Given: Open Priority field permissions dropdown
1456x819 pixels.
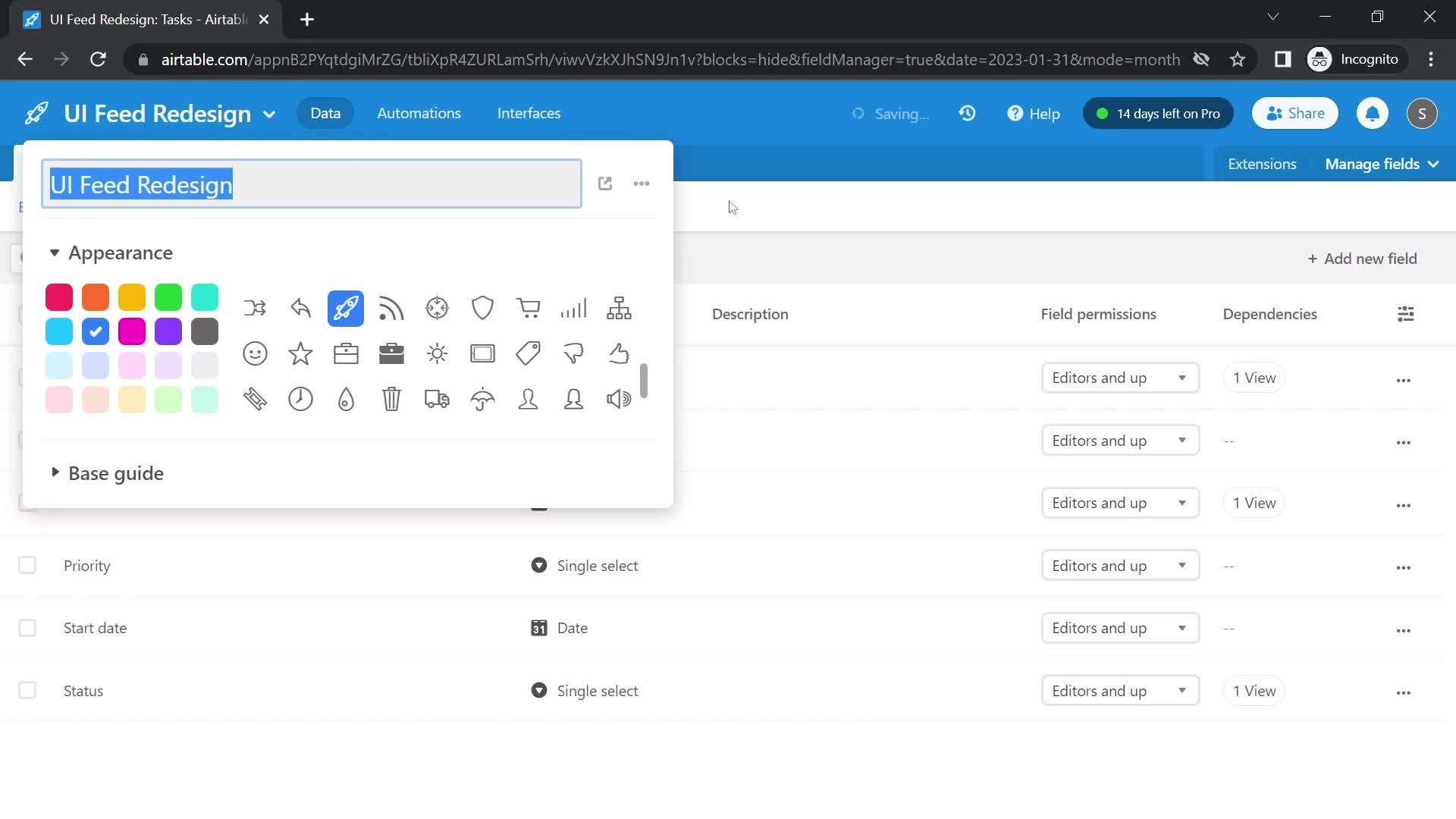Looking at the screenshot, I should coord(1121,566).
